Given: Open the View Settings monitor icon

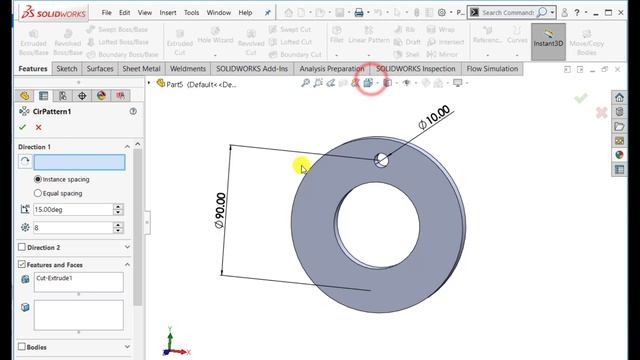Looking at the screenshot, I should (x=458, y=83).
